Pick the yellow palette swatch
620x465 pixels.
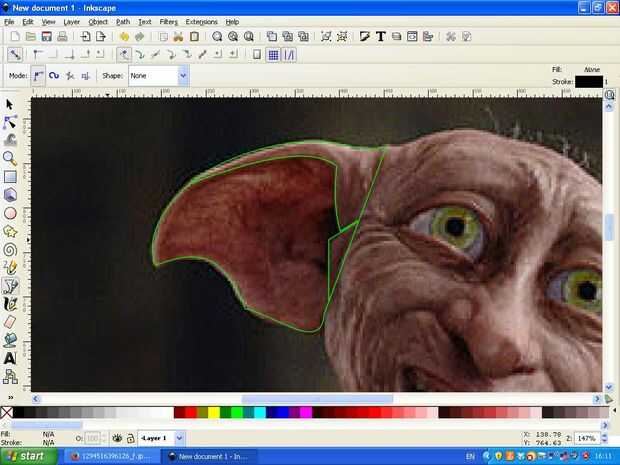click(x=214, y=413)
